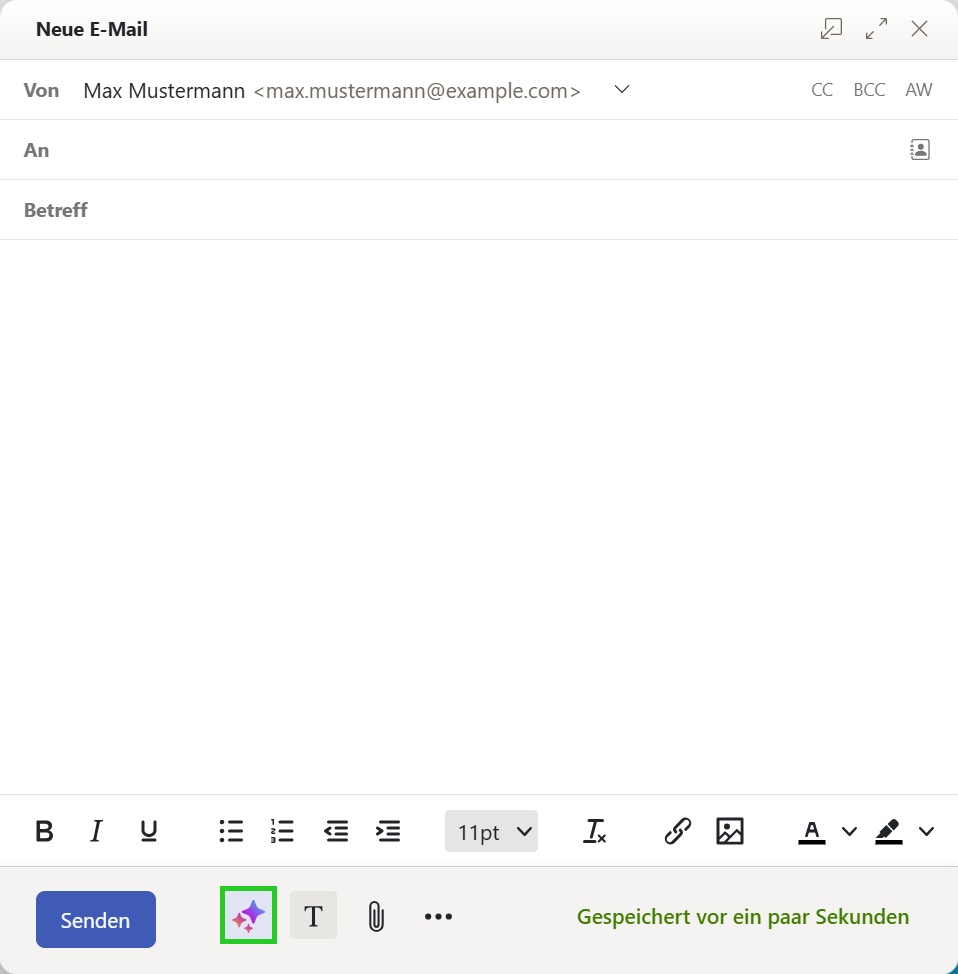Add a BCC recipient field

(869, 90)
